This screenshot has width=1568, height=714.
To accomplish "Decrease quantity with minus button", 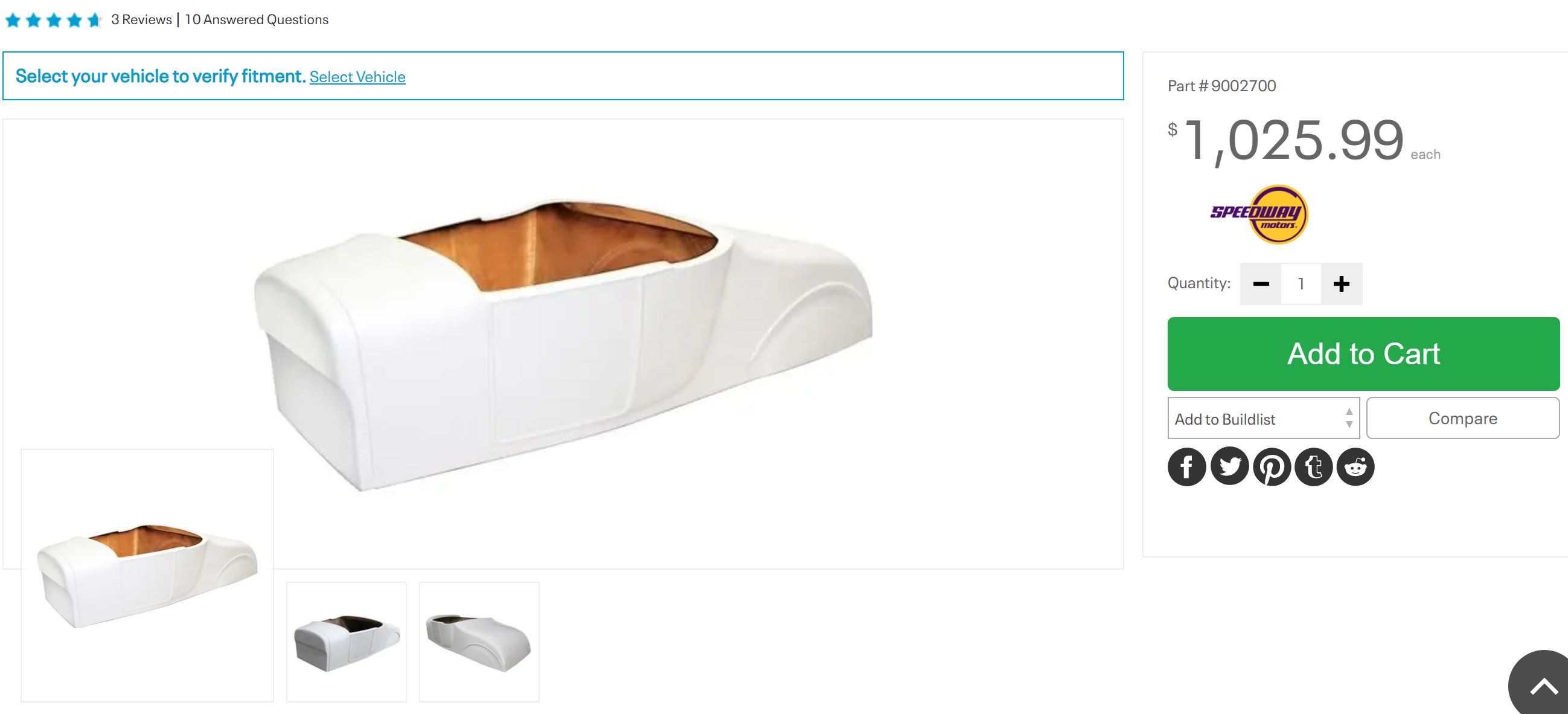I will click(x=1261, y=284).
